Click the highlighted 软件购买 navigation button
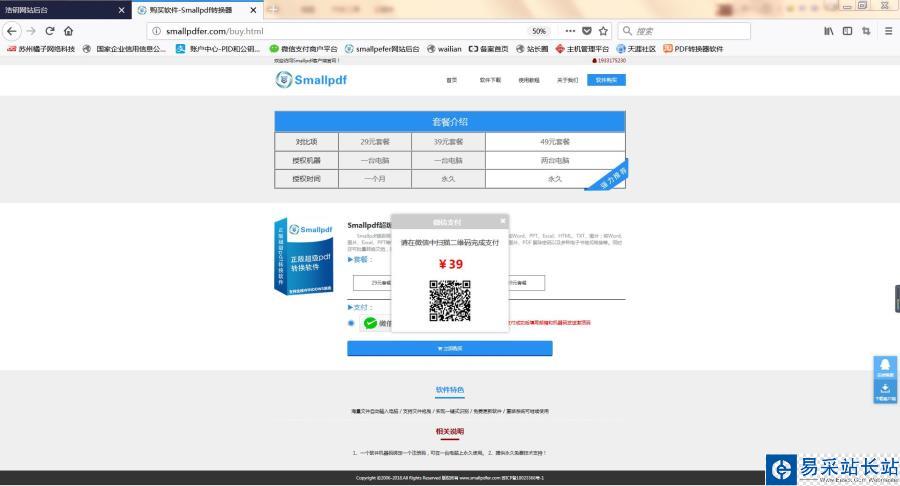The image size is (900, 486). tap(606, 80)
